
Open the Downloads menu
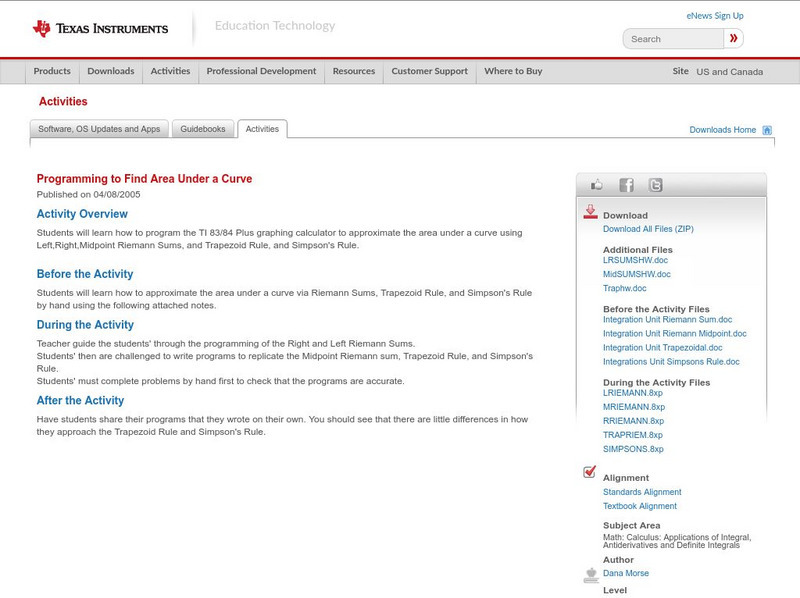point(111,71)
